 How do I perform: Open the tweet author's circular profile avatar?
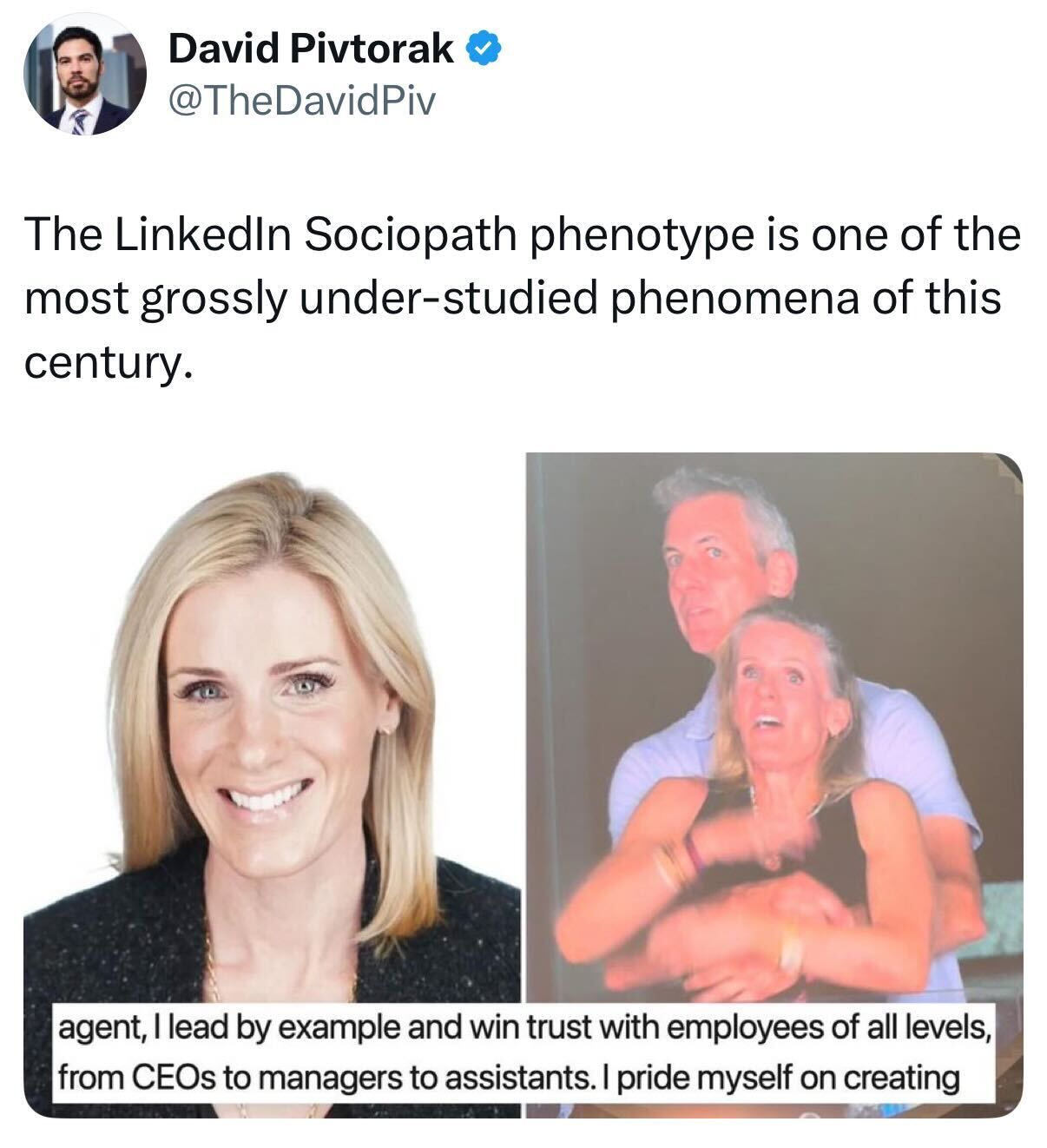pos(85,76)
